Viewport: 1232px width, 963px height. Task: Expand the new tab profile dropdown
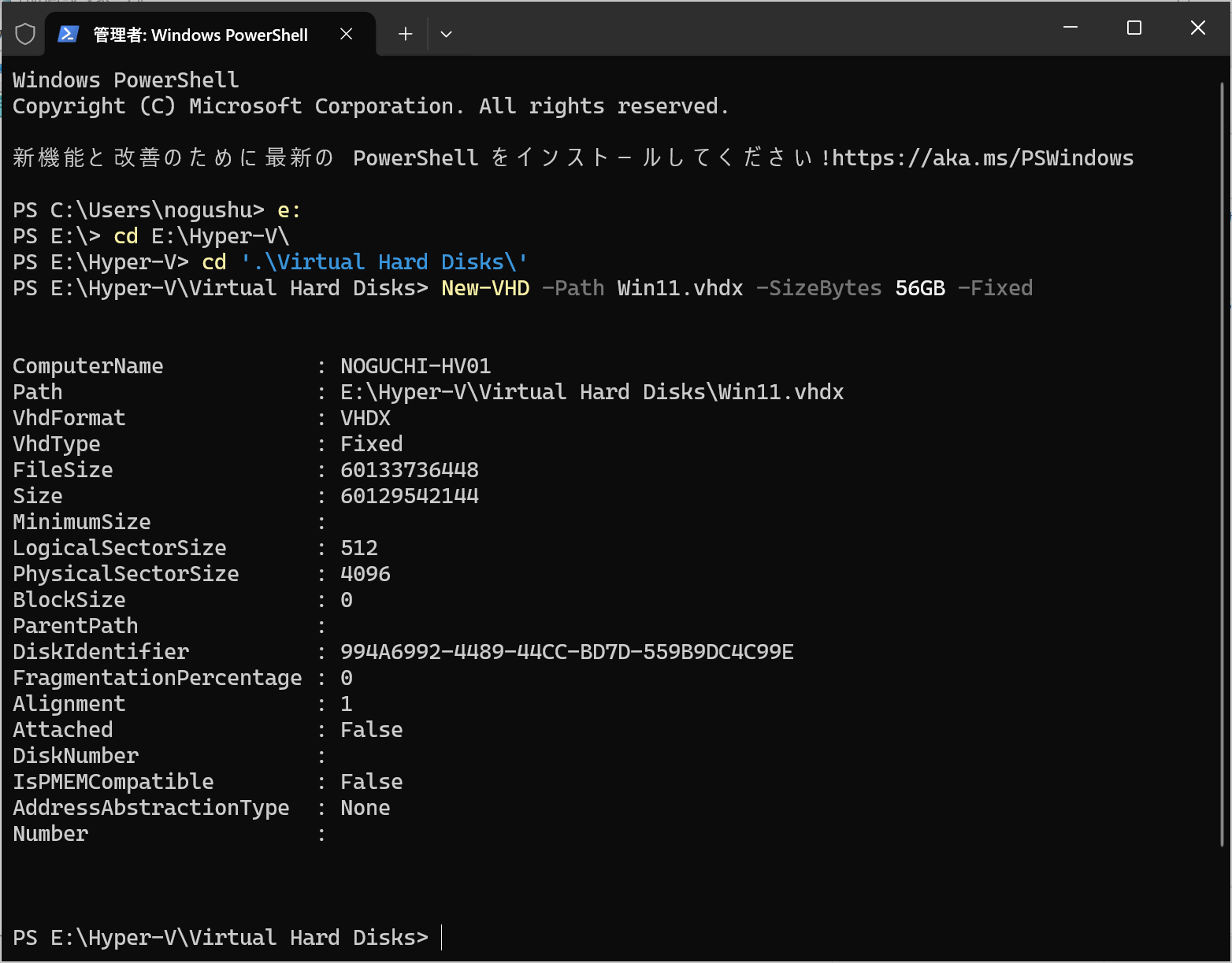(446, 34)
